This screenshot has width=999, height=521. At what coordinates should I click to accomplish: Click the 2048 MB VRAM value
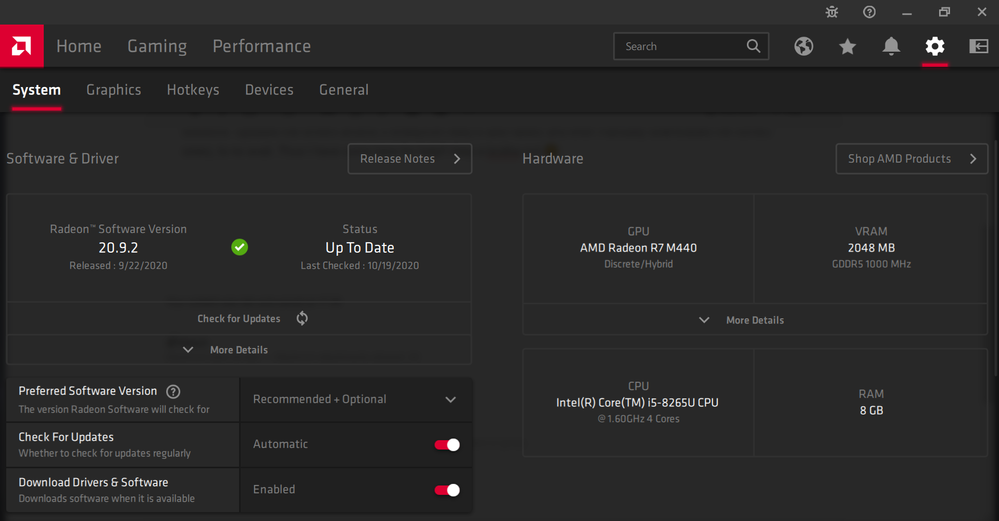click(x=871, y=248)
